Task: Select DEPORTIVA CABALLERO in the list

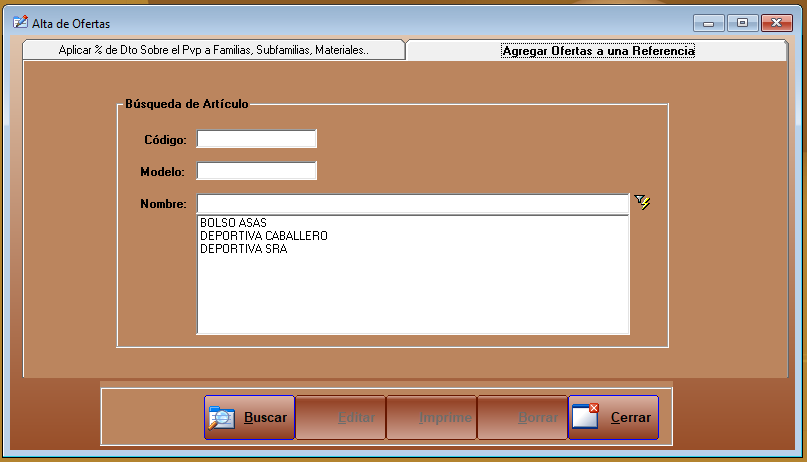Action: click(x=413, y=236)
